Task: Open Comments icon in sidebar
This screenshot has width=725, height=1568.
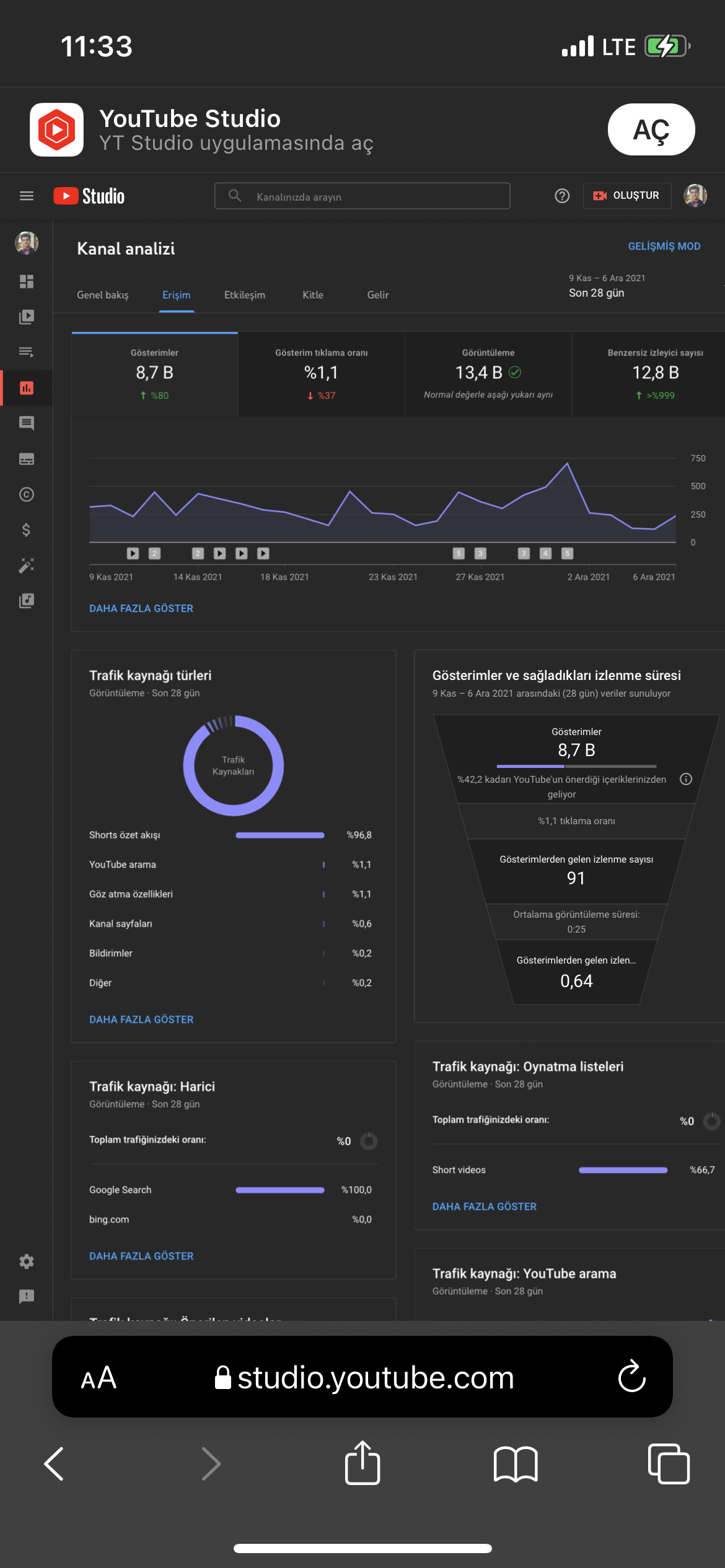Action: pos(27,424)
